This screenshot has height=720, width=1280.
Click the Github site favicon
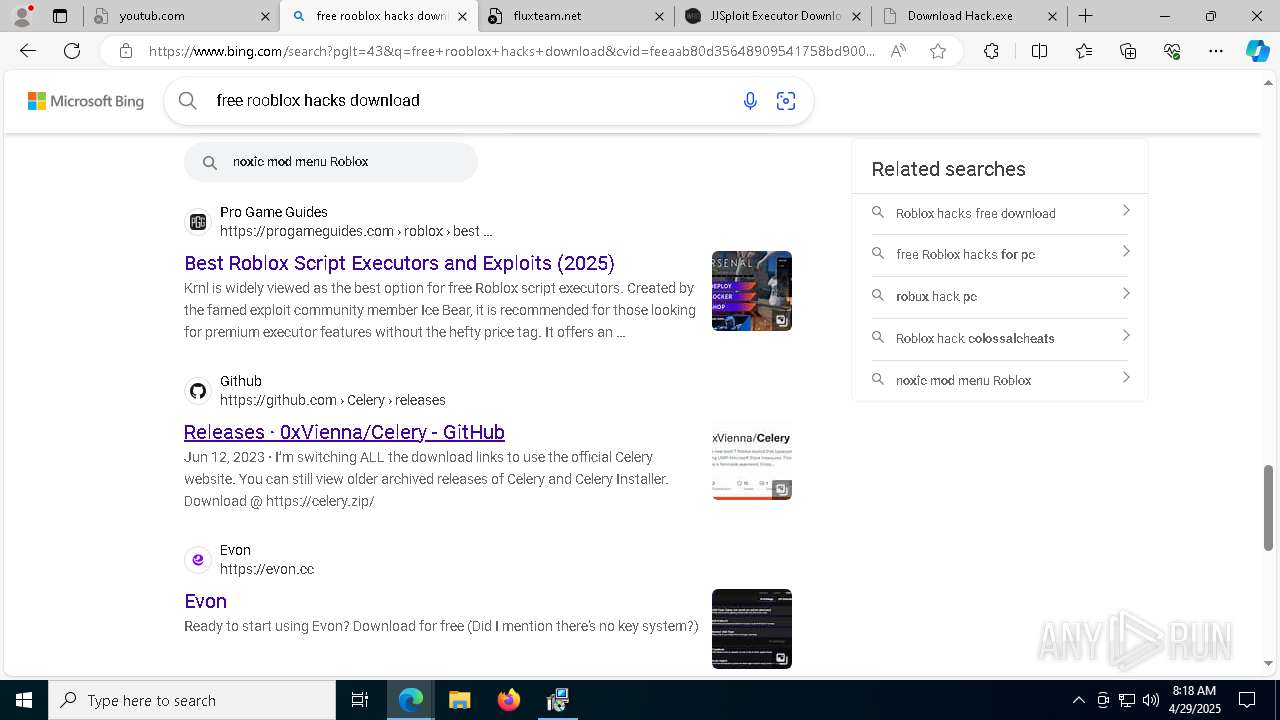point(198,391)
